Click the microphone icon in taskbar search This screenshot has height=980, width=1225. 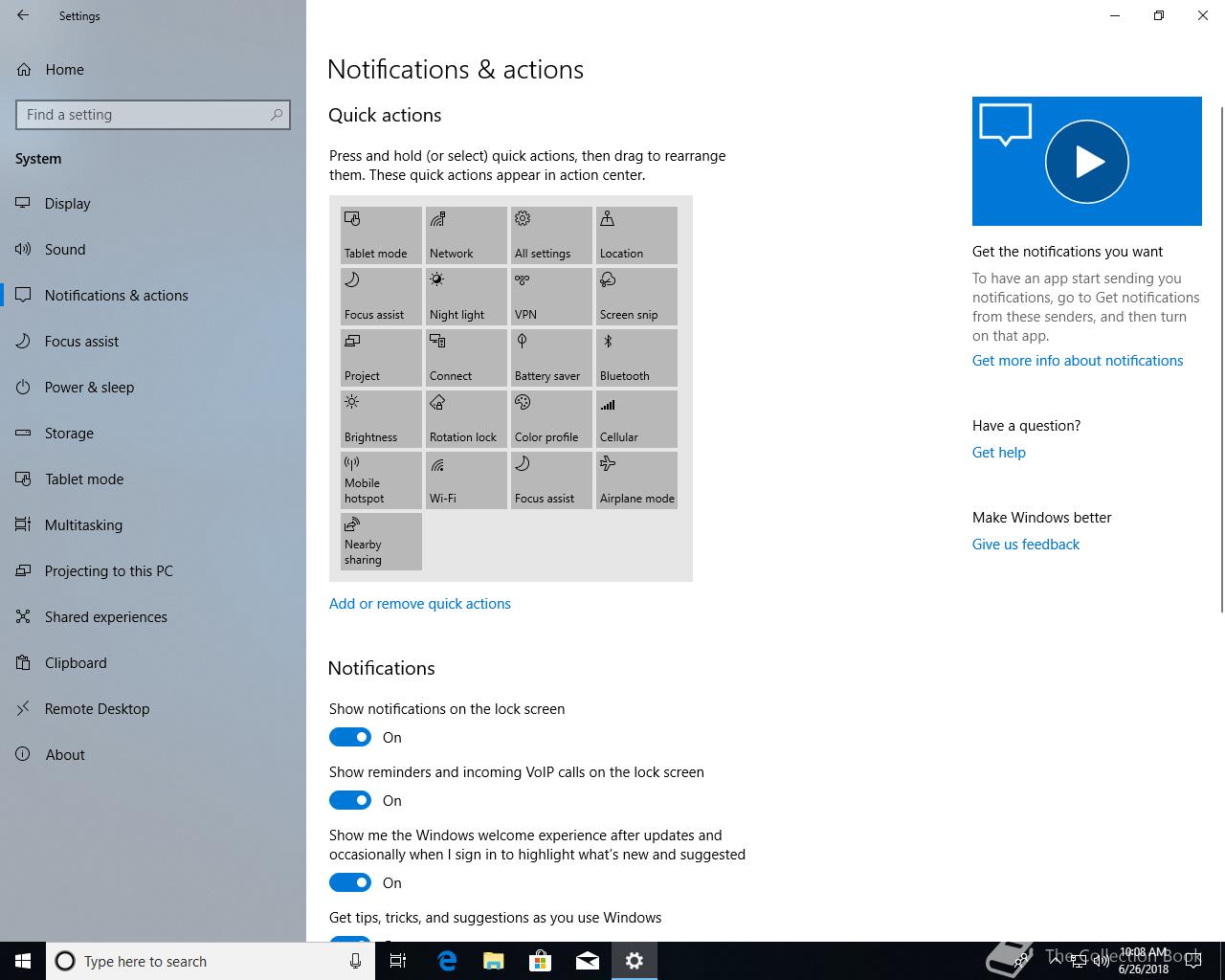click(355, 961)
